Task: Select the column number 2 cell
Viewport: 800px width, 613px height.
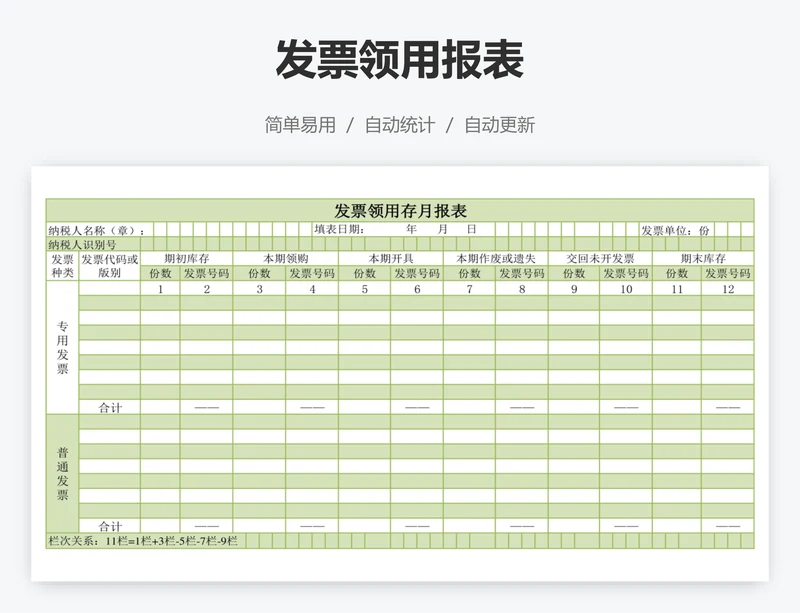Action: 207,289
